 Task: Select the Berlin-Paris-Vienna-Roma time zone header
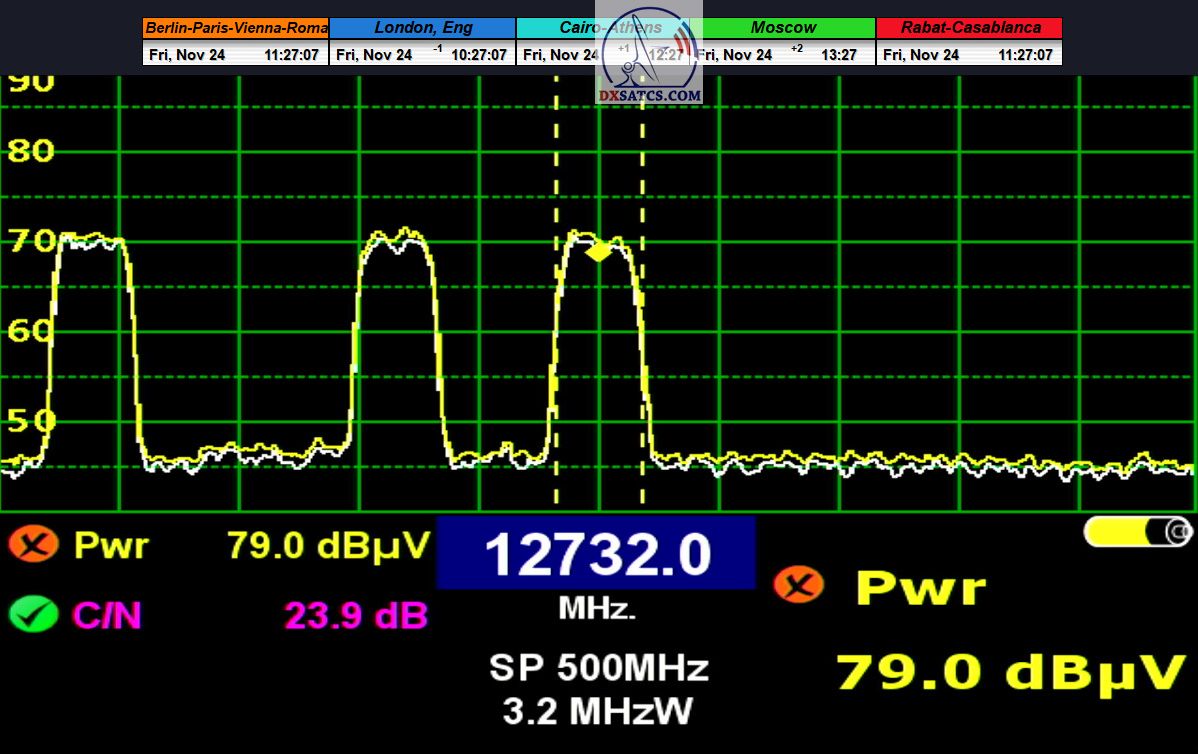pos(235,28)
